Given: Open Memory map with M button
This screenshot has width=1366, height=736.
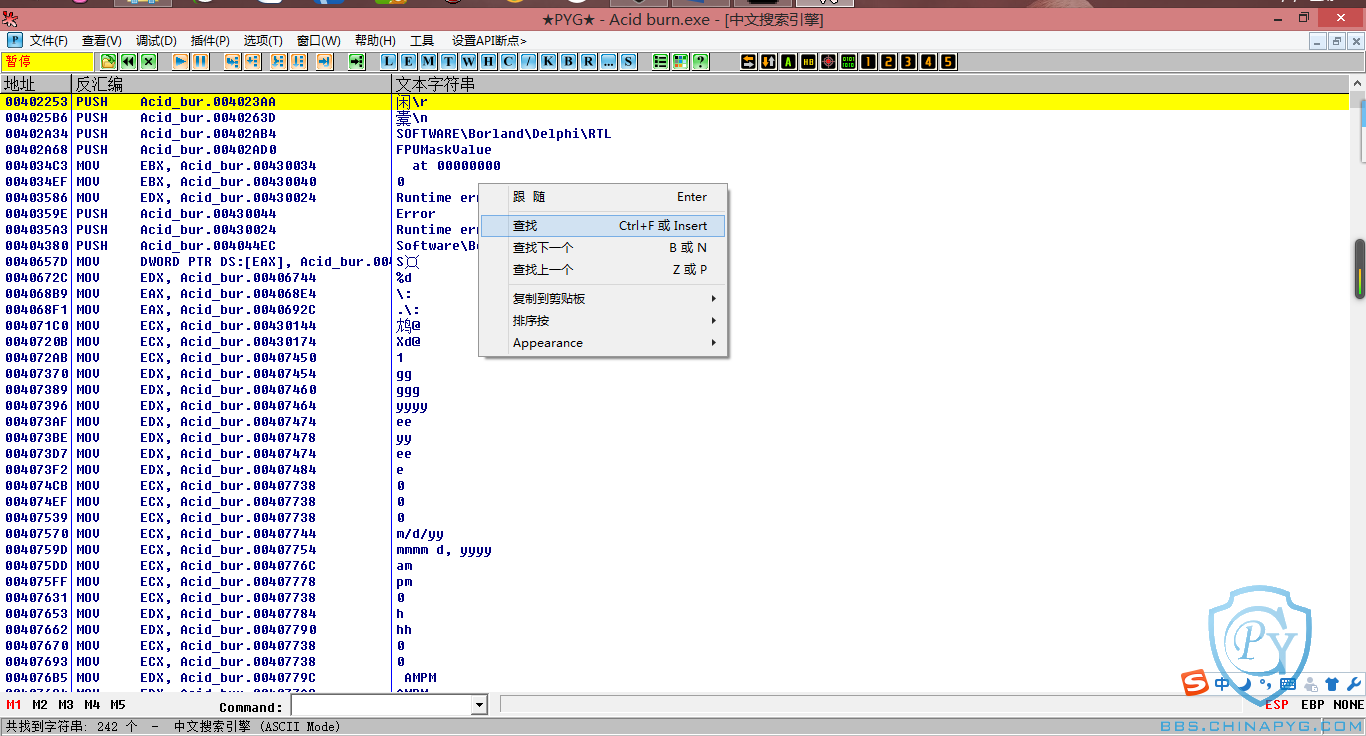Looking at the screenshot, I should tap(429, 61).
